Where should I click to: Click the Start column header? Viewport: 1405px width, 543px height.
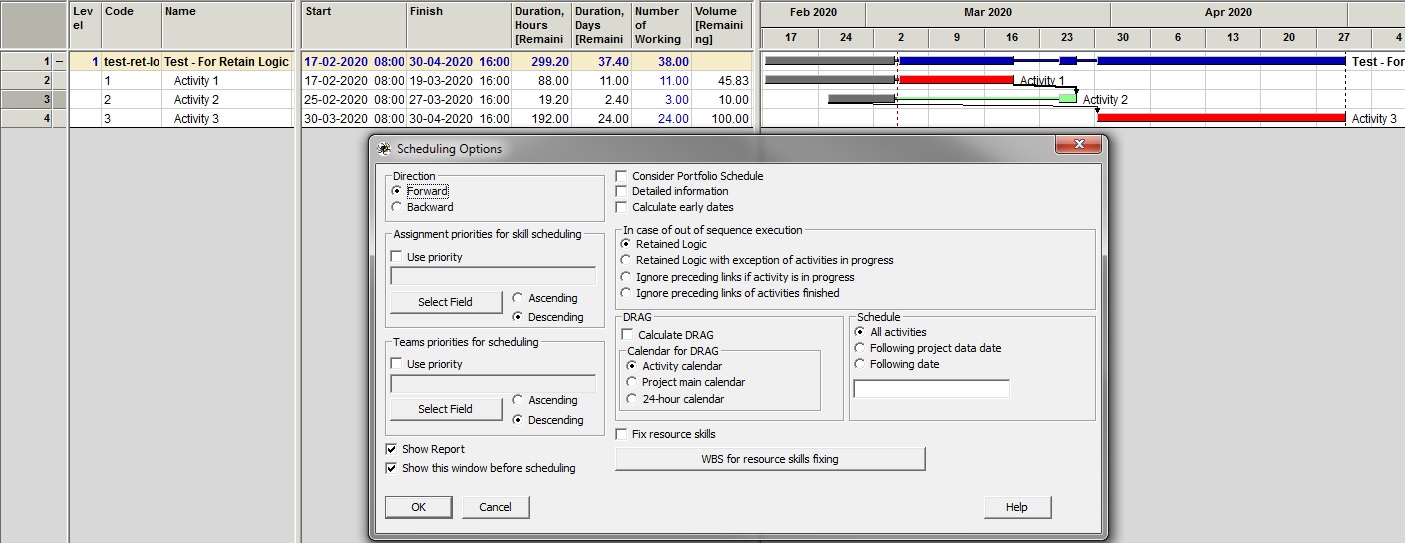point(353,25)
